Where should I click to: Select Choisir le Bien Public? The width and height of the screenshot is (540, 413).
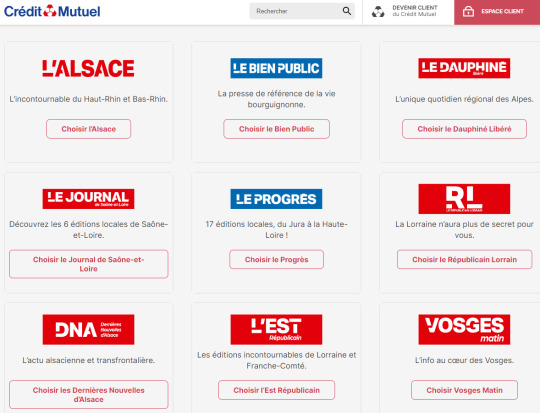pos(277,129)
